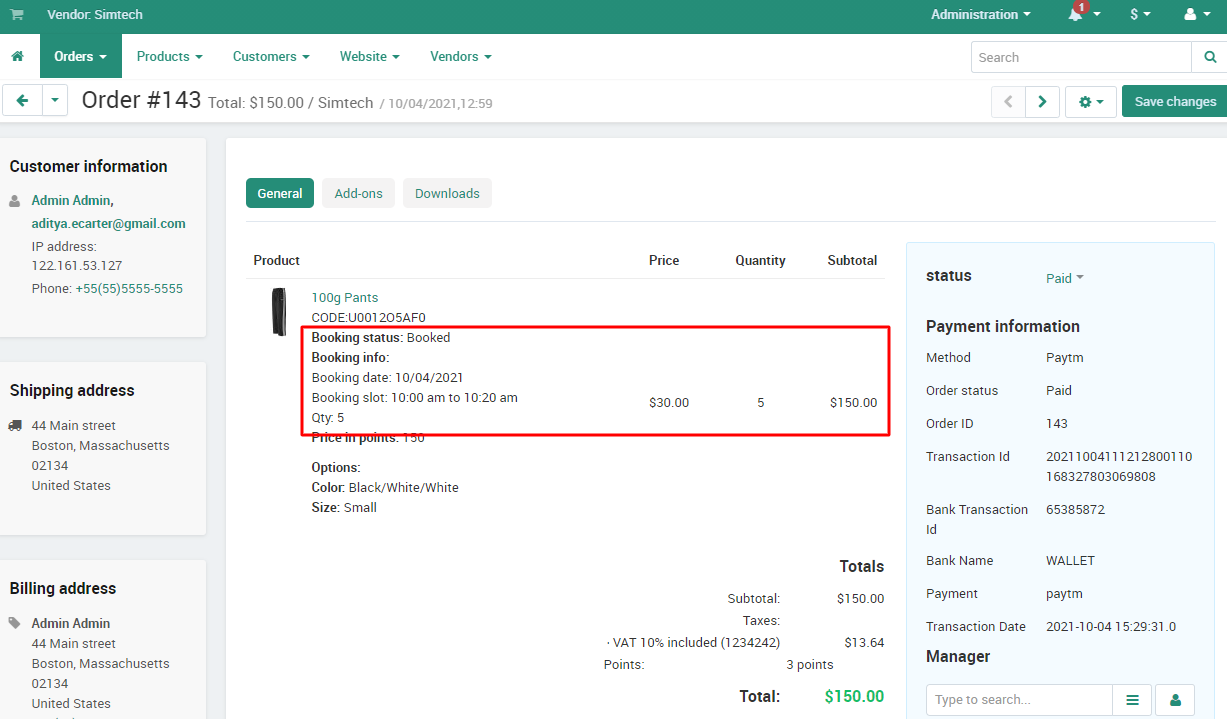Screen dimensions: 1227x719
Task: Open the 100g Pants product link
Action: coord(345,297)
